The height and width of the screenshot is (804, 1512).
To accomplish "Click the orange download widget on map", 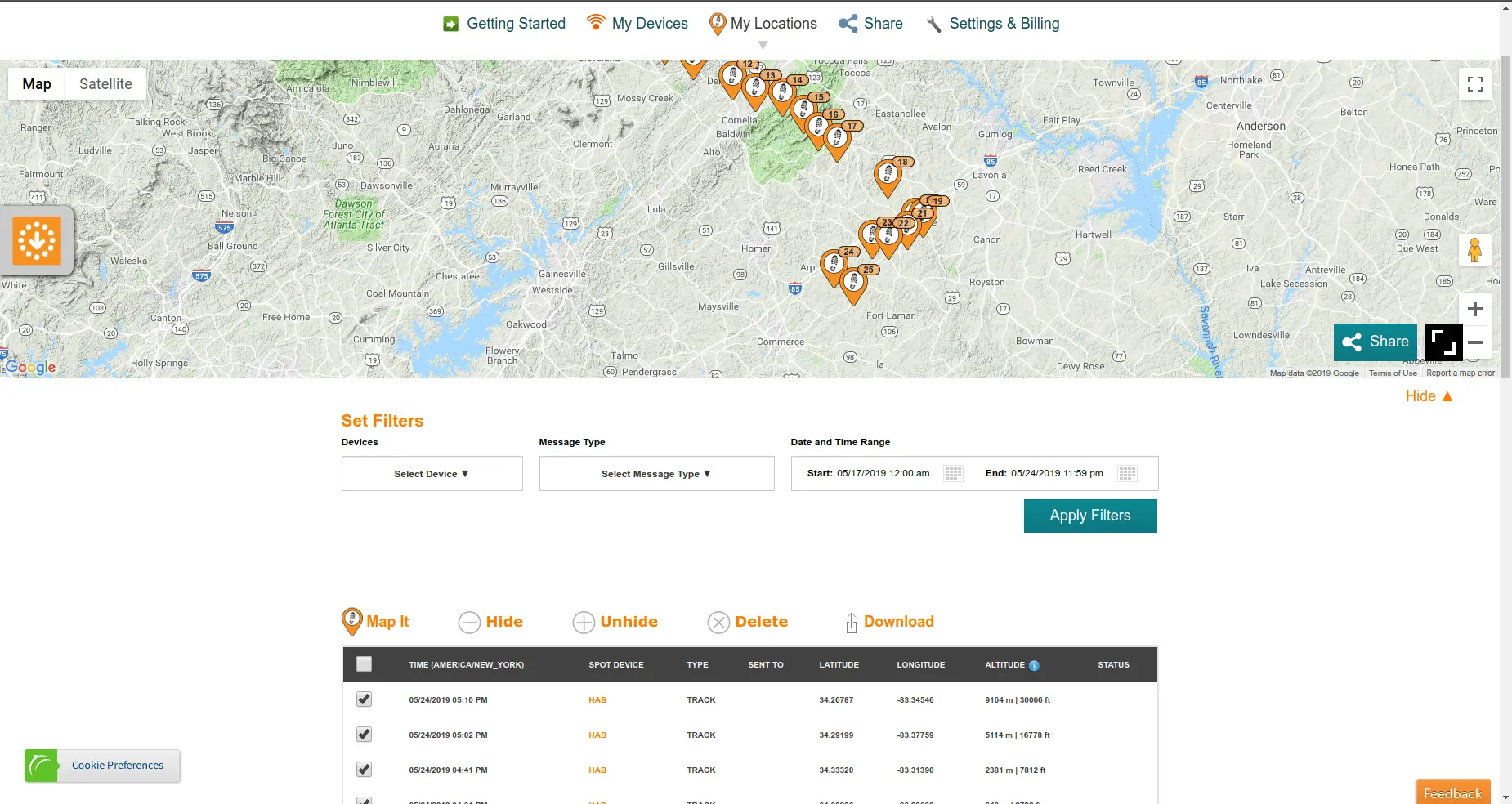I will [37, 241].
